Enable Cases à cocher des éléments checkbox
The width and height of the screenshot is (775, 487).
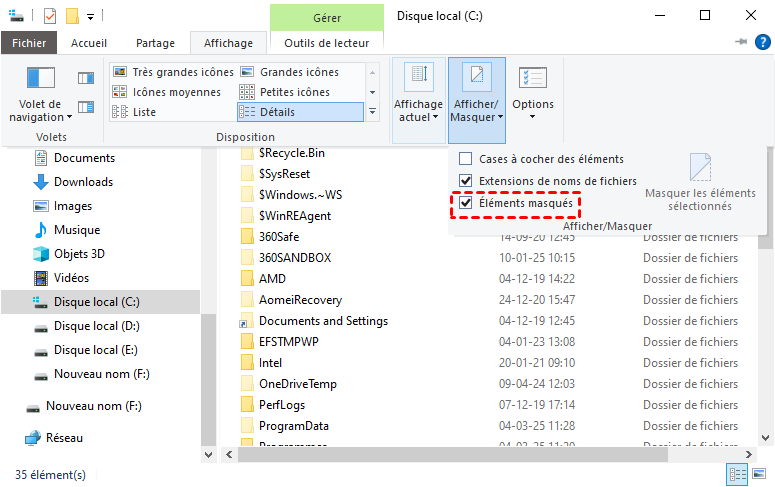click(466, 159)
